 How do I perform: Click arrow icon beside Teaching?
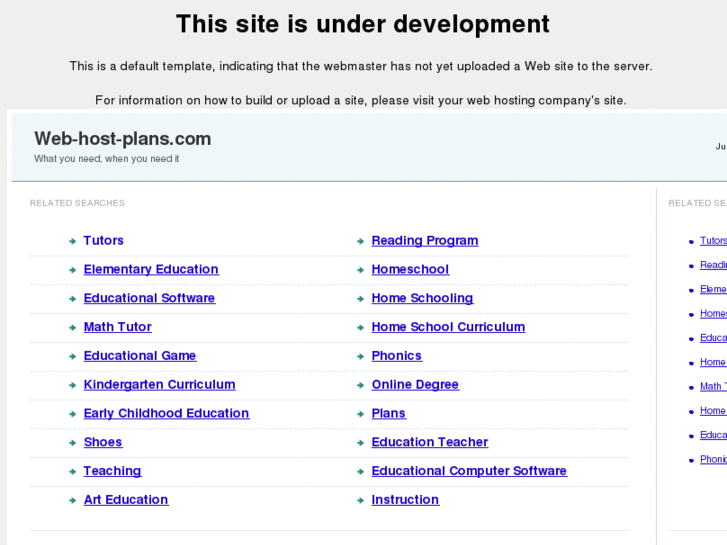[72, 471]
